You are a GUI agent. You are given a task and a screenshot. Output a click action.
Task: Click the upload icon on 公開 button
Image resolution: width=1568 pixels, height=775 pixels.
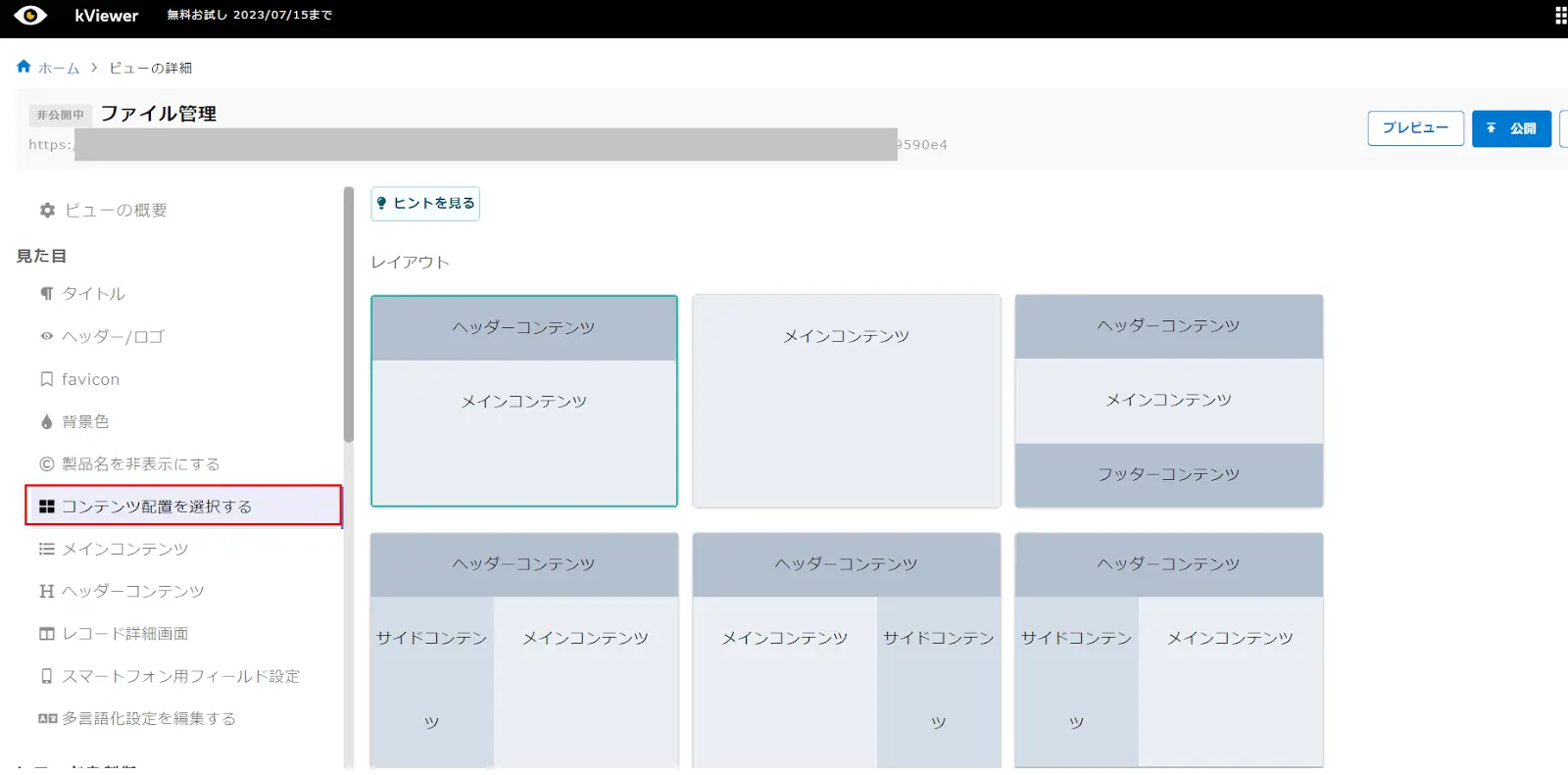point(1492,128)
